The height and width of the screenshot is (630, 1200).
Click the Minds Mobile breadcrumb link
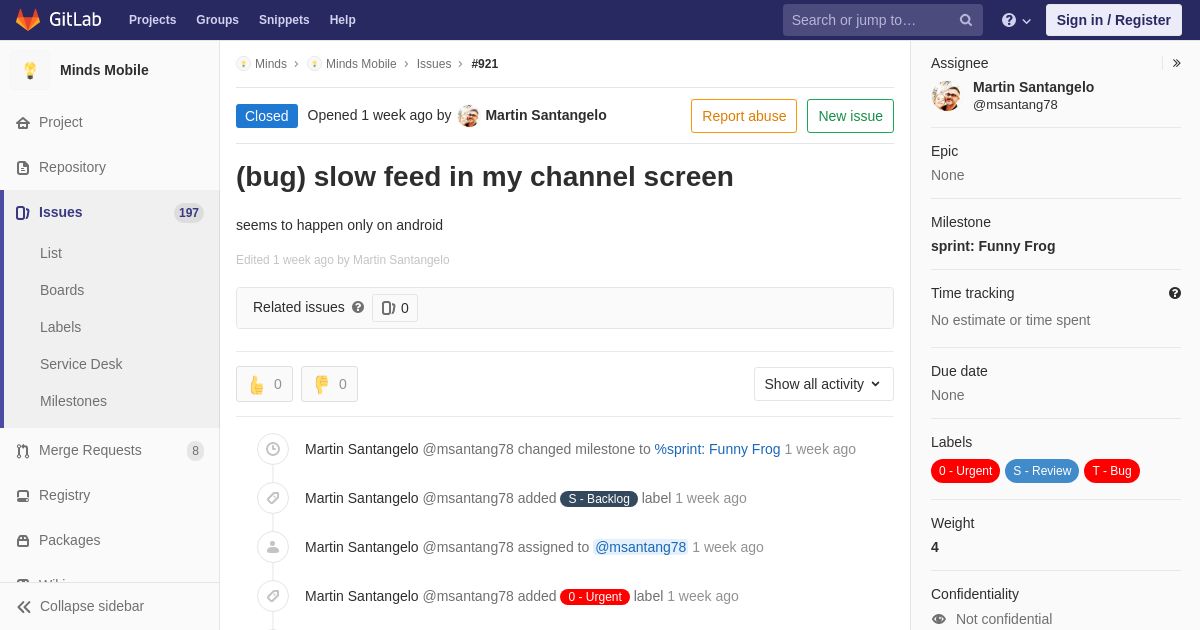pyautogui.click(x=361, y=64)
